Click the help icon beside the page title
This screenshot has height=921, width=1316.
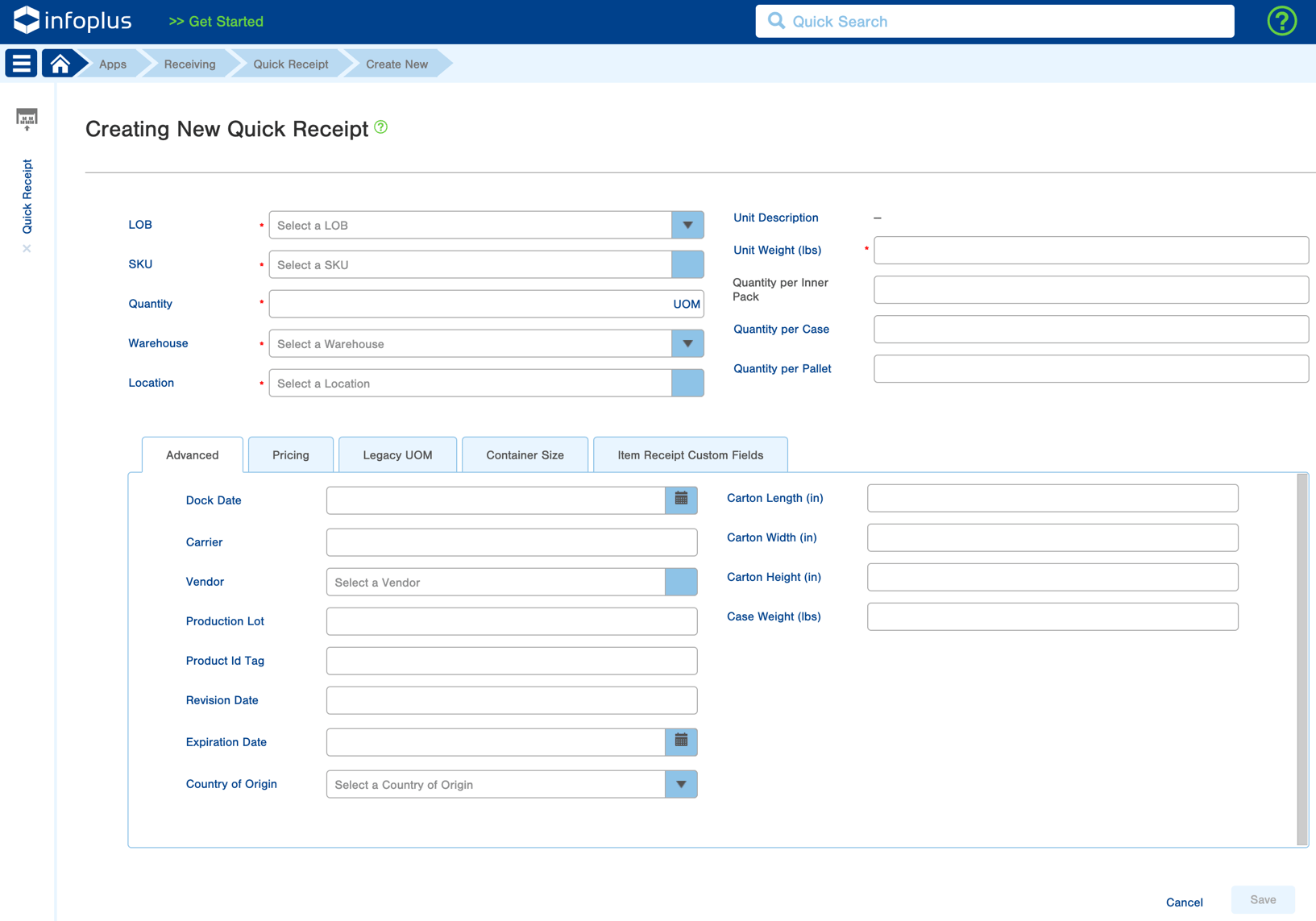[380, 127]
